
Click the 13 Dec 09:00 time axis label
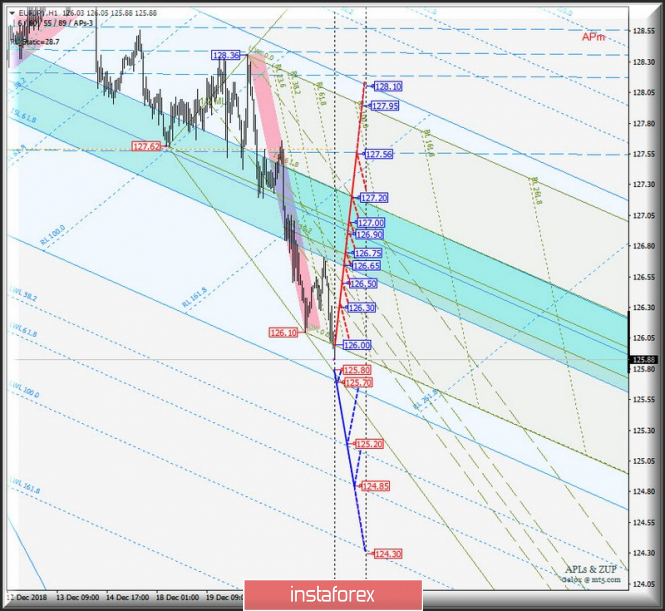[x=78, y=597]
